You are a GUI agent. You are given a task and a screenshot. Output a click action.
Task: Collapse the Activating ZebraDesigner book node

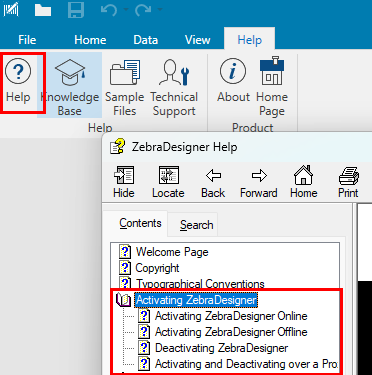[123, 300]
